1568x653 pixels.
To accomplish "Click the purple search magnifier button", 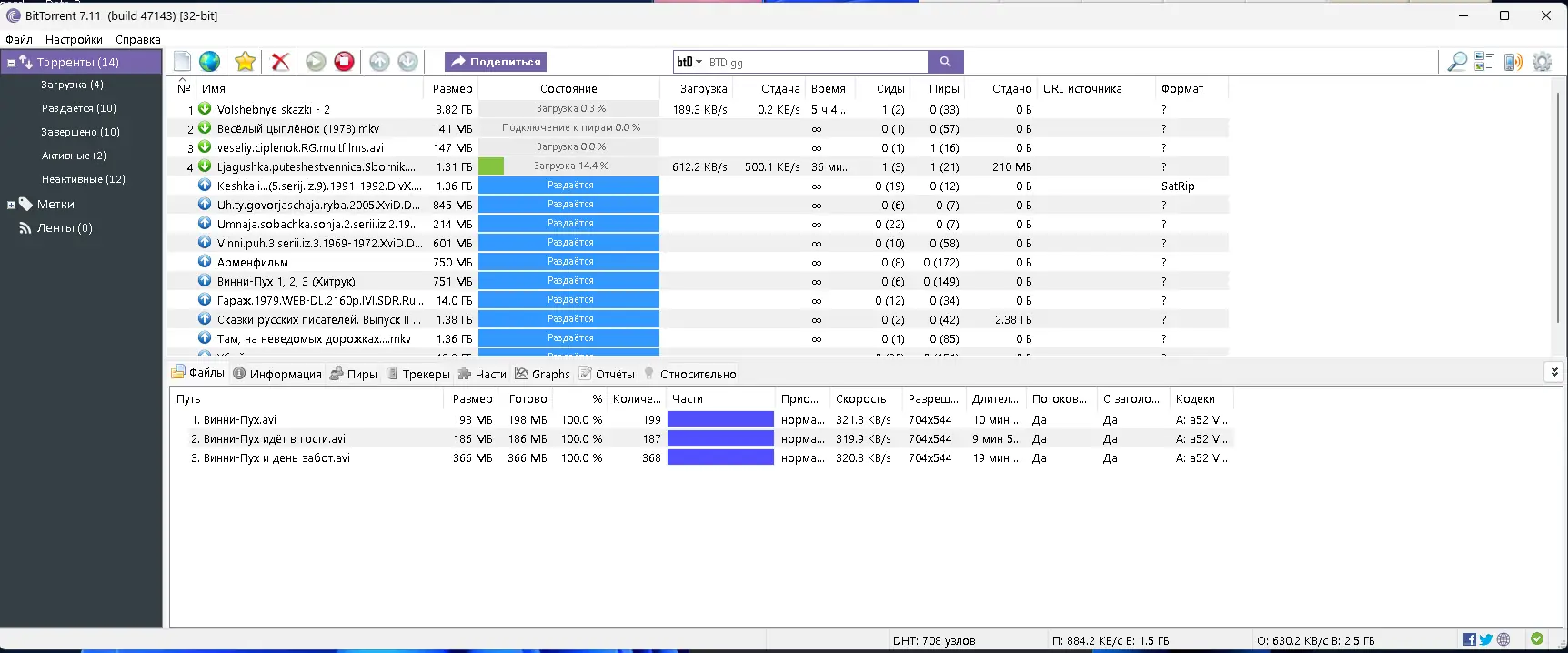I will point(945,62).
